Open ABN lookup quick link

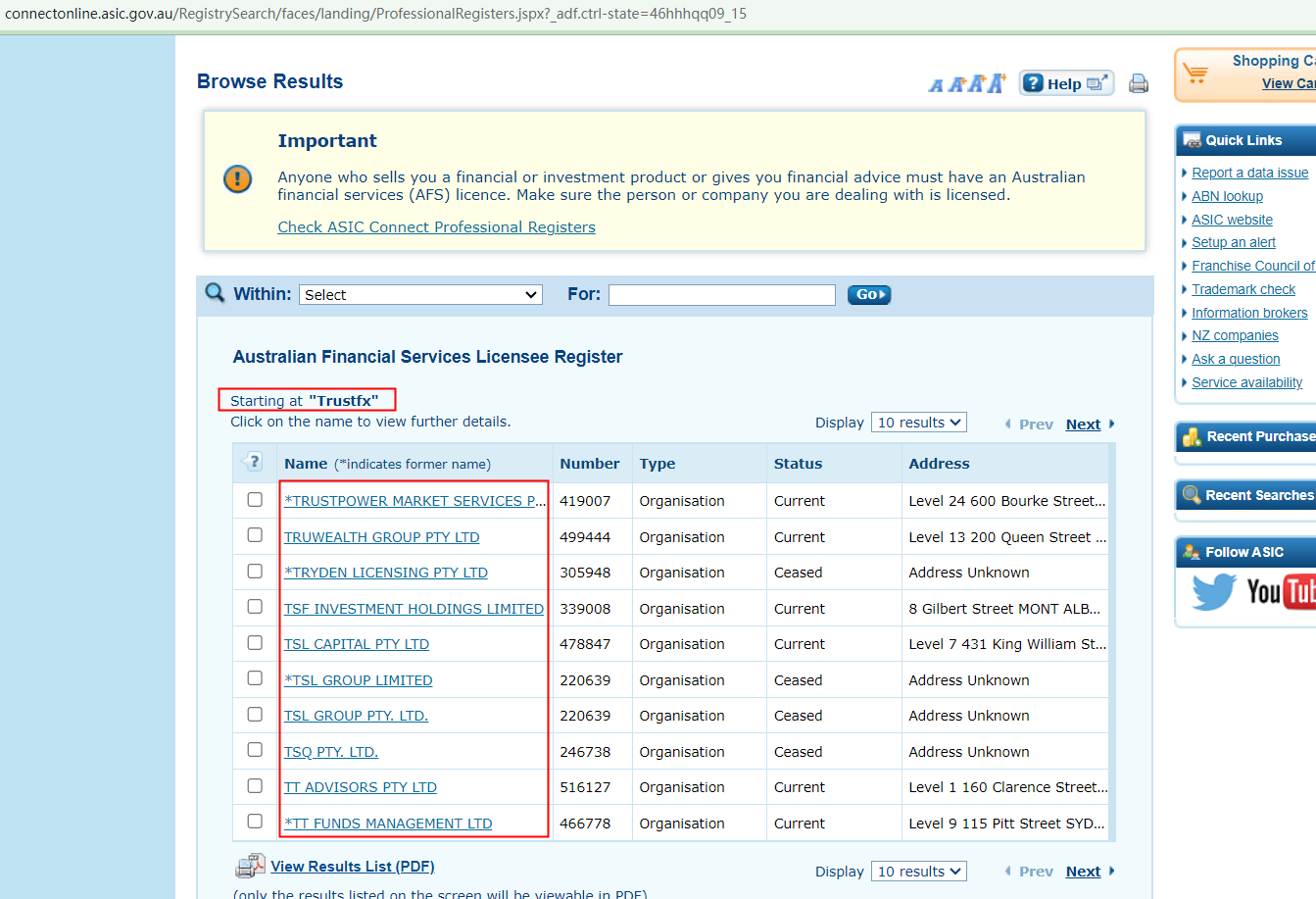click(1228, 196)
